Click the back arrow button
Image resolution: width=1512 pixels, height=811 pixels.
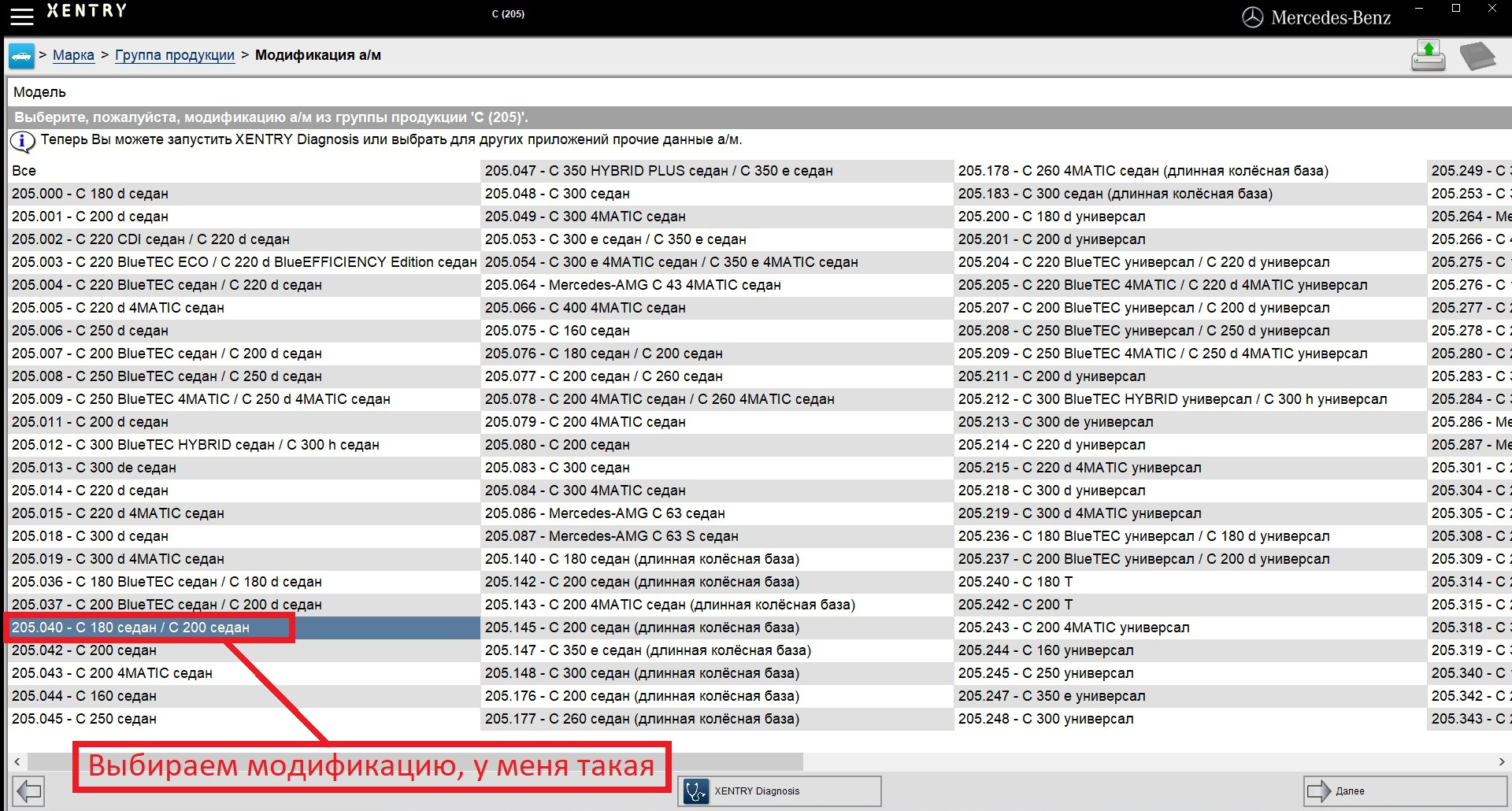pos(28,791)
